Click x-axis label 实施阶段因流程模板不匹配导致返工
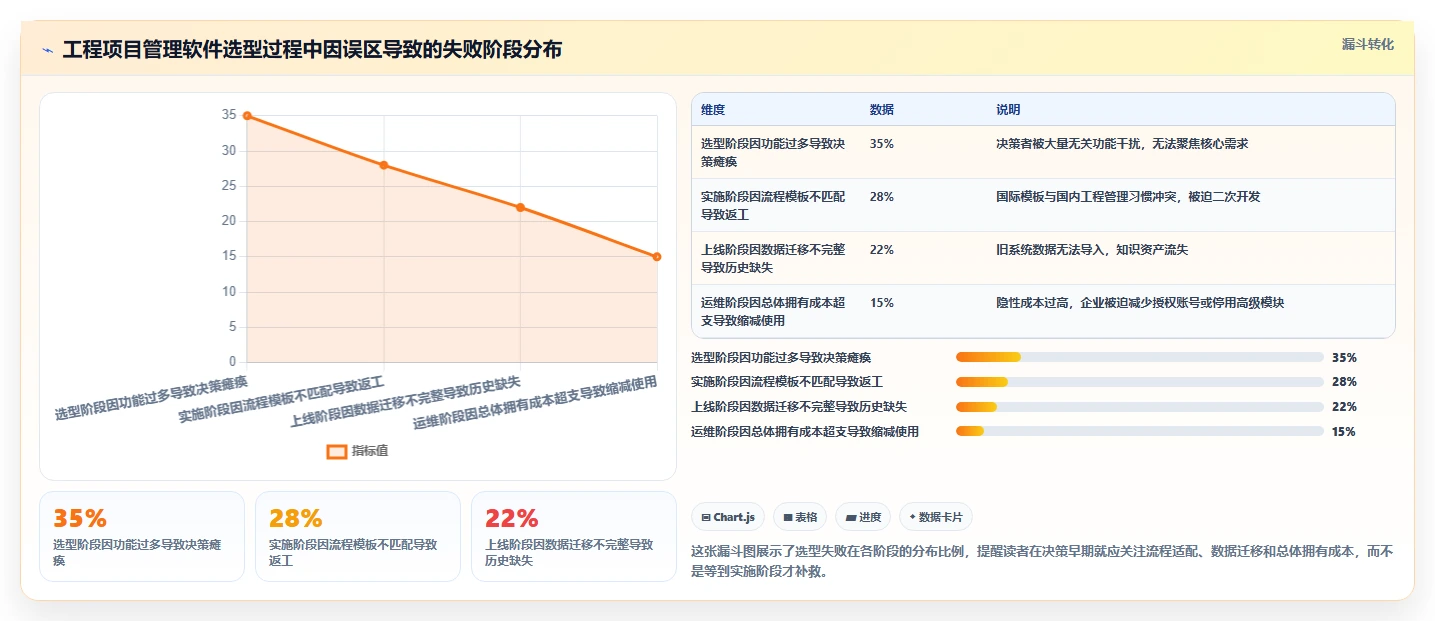The image size is (1435, 621). click(x=281, y=398)
